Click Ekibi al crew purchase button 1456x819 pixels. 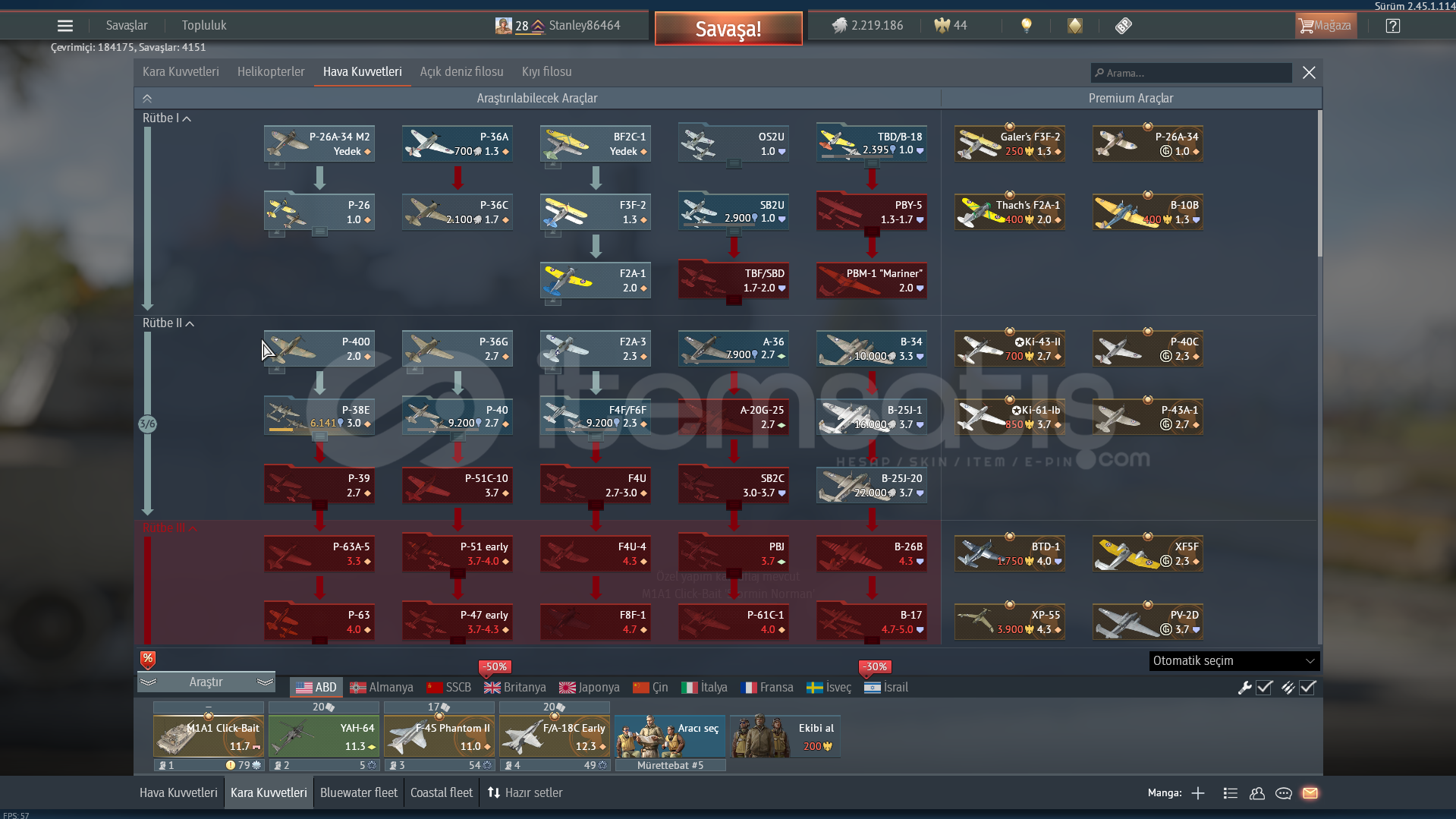[x=785, y=736]
